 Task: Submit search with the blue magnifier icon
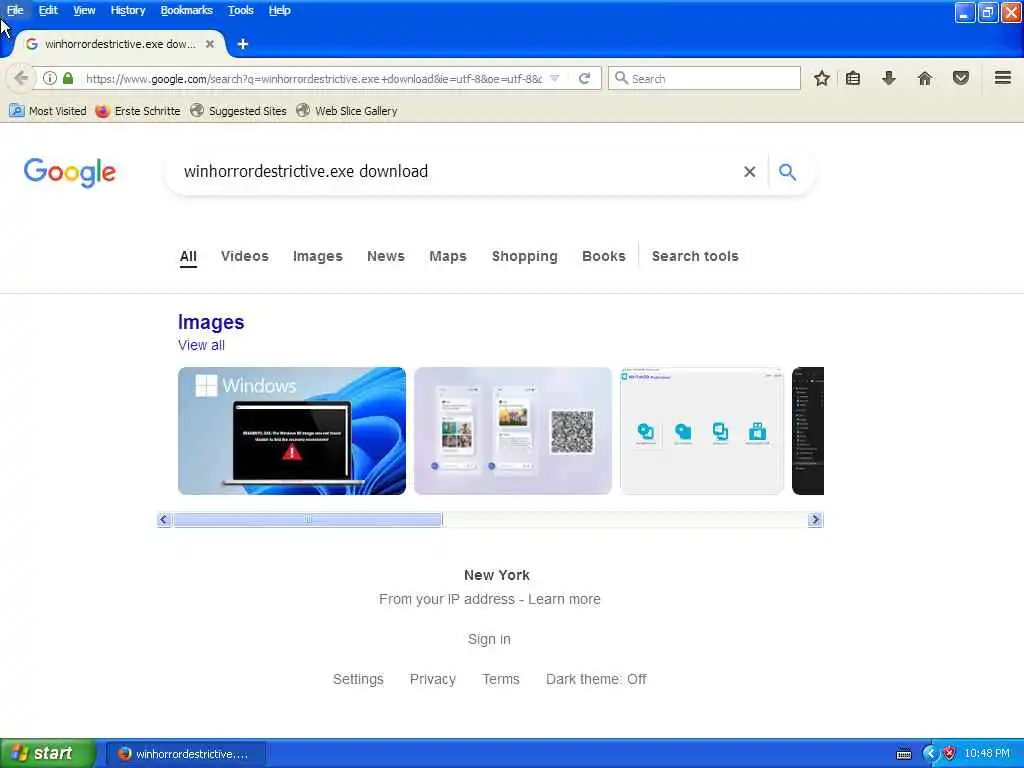click(788, 172)
